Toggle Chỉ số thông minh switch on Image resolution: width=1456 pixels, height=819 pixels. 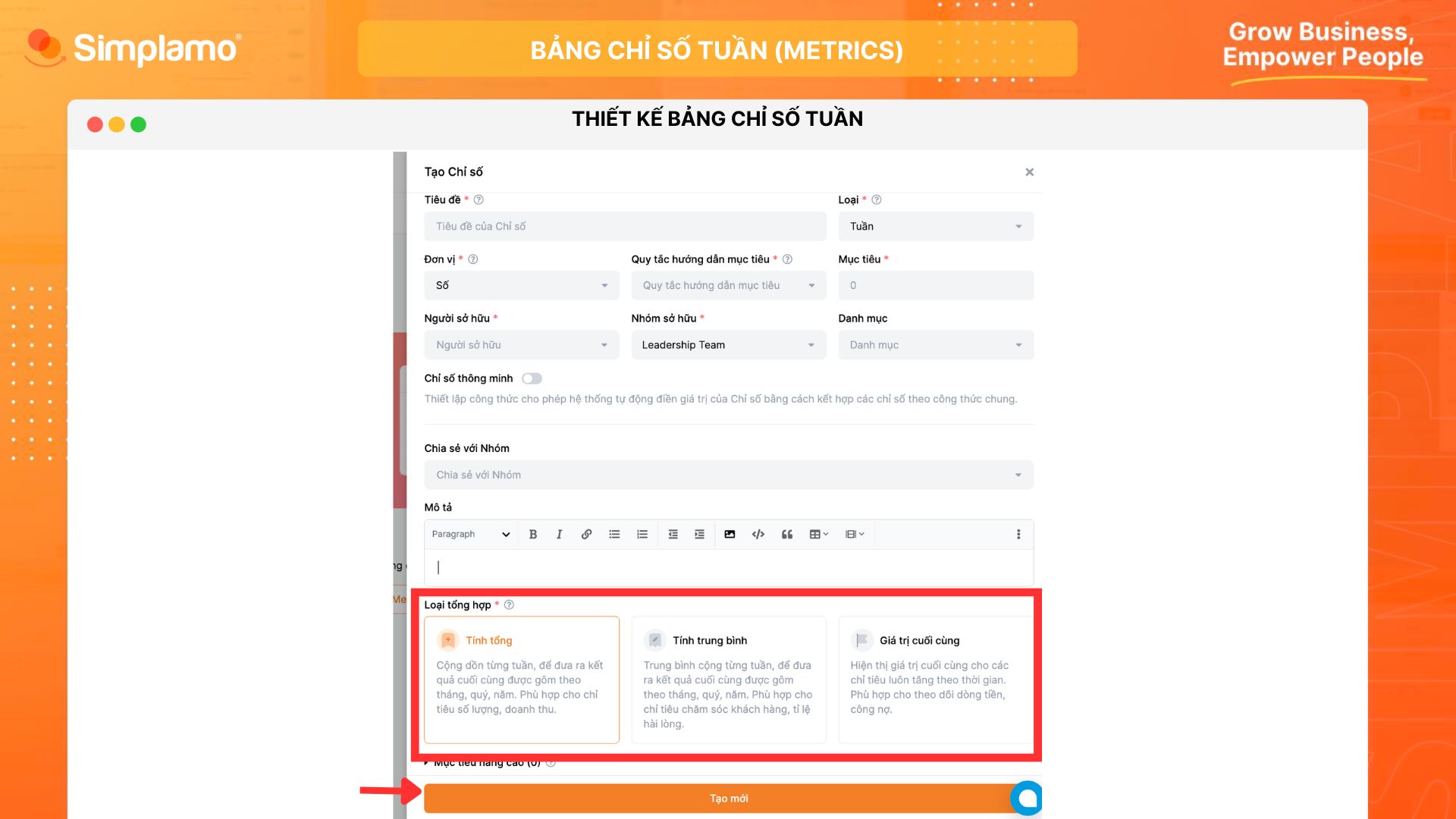pos(531,378)
